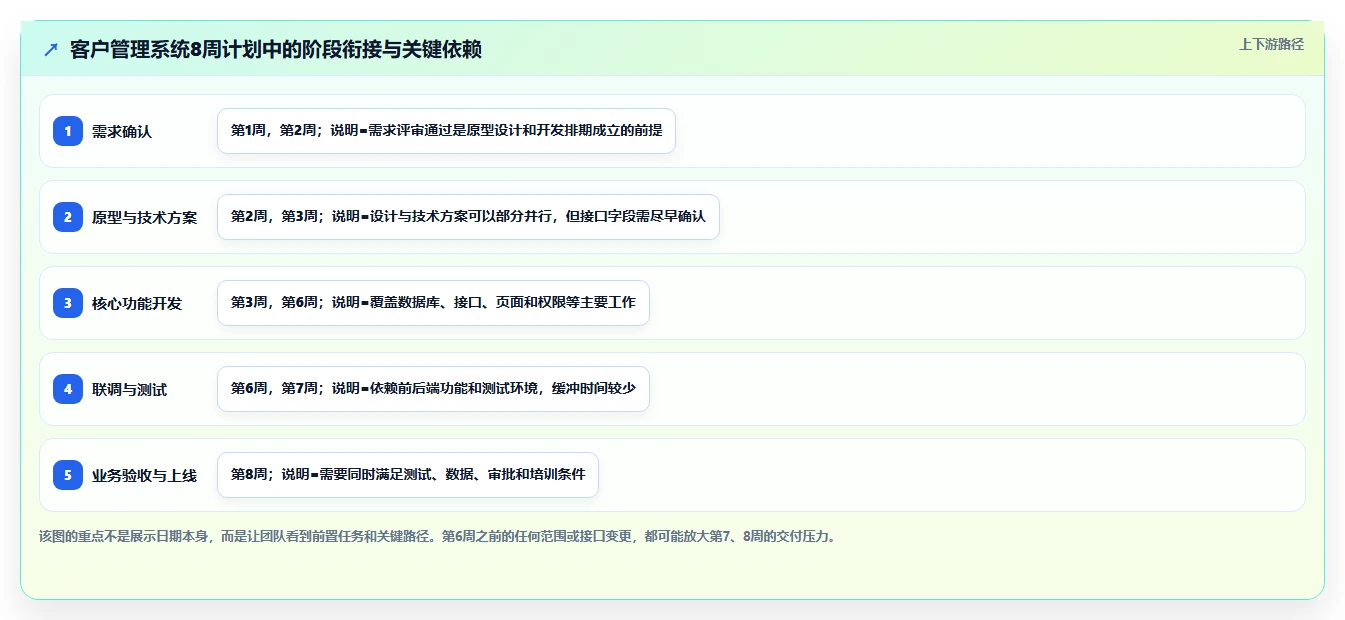Open the 第6周，第7周 description box
Image resolution: width=1345 pixels, height=620 pixels.
tap(433, 389)
